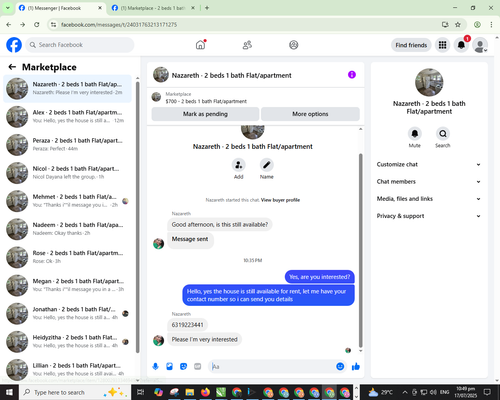Open File Explorer from the taskbar
The width and height of the screenshot is (500, 400).
coord(190,392)
